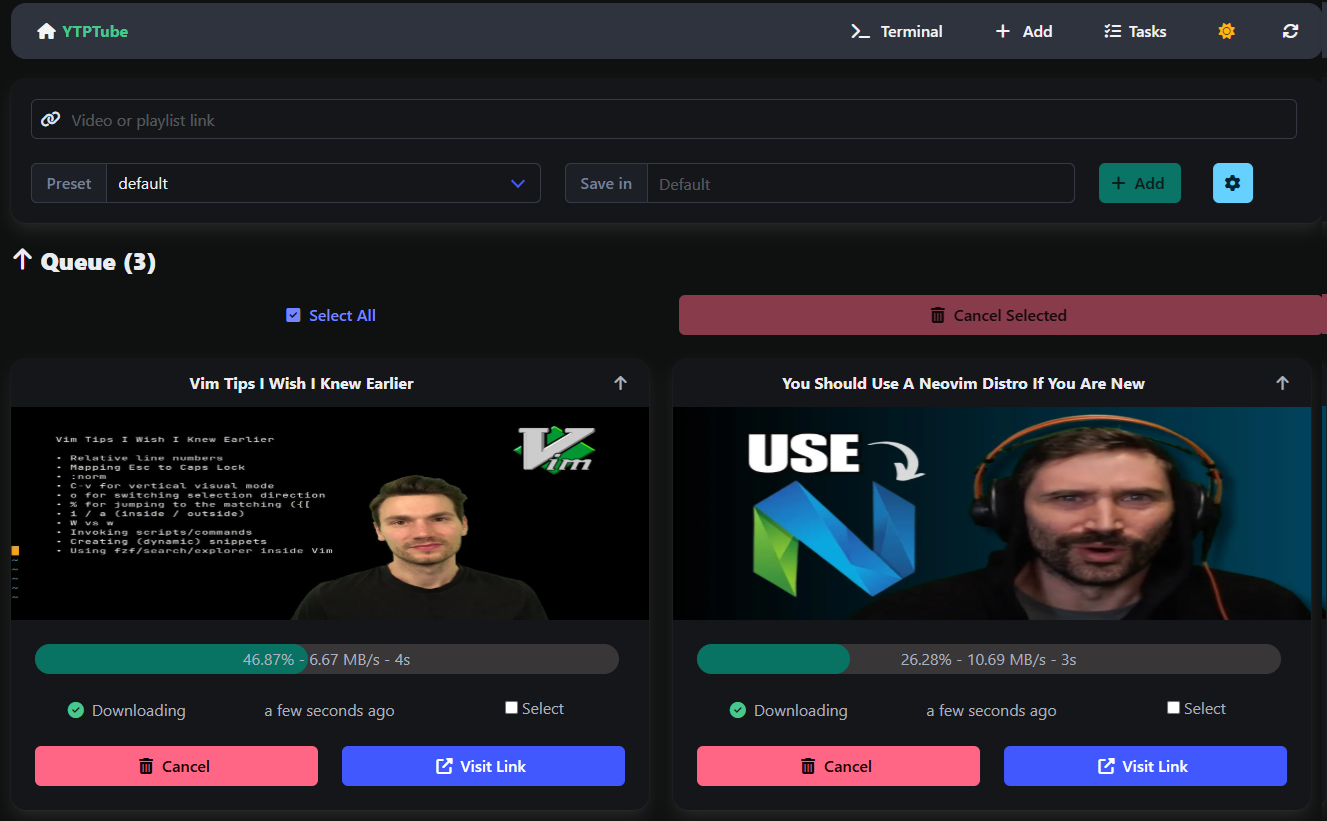Open the Tasks page
This screenshot has height=821, width=1327.
click(1135, 31)
